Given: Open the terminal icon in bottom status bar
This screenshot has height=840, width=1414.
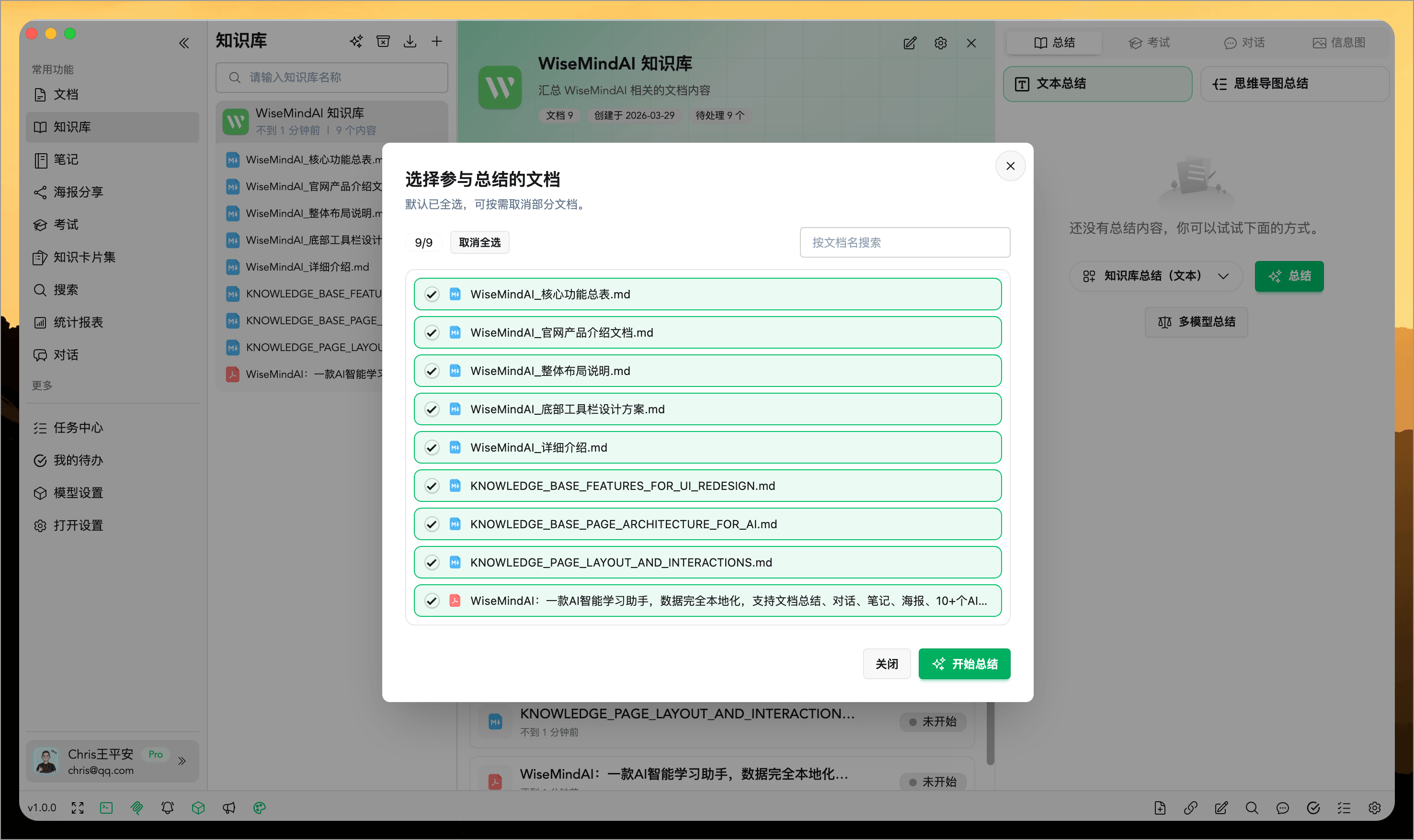Looking at the screenshot, I should [x=106, y=808].
